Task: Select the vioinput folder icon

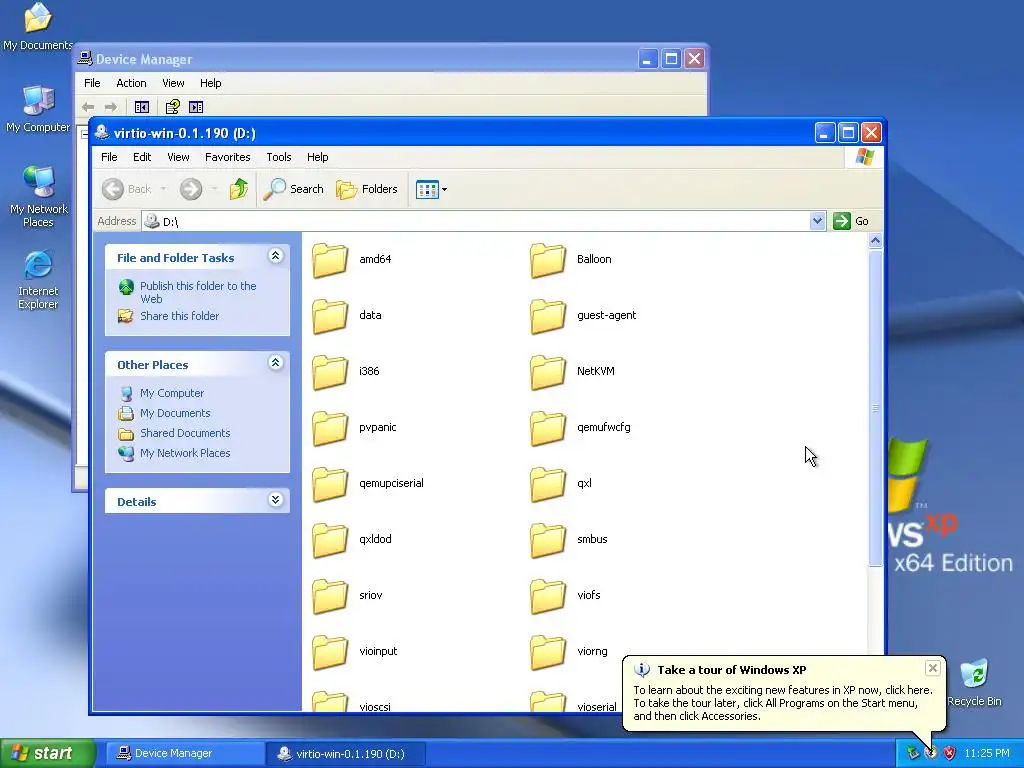Action: (330, 652)
